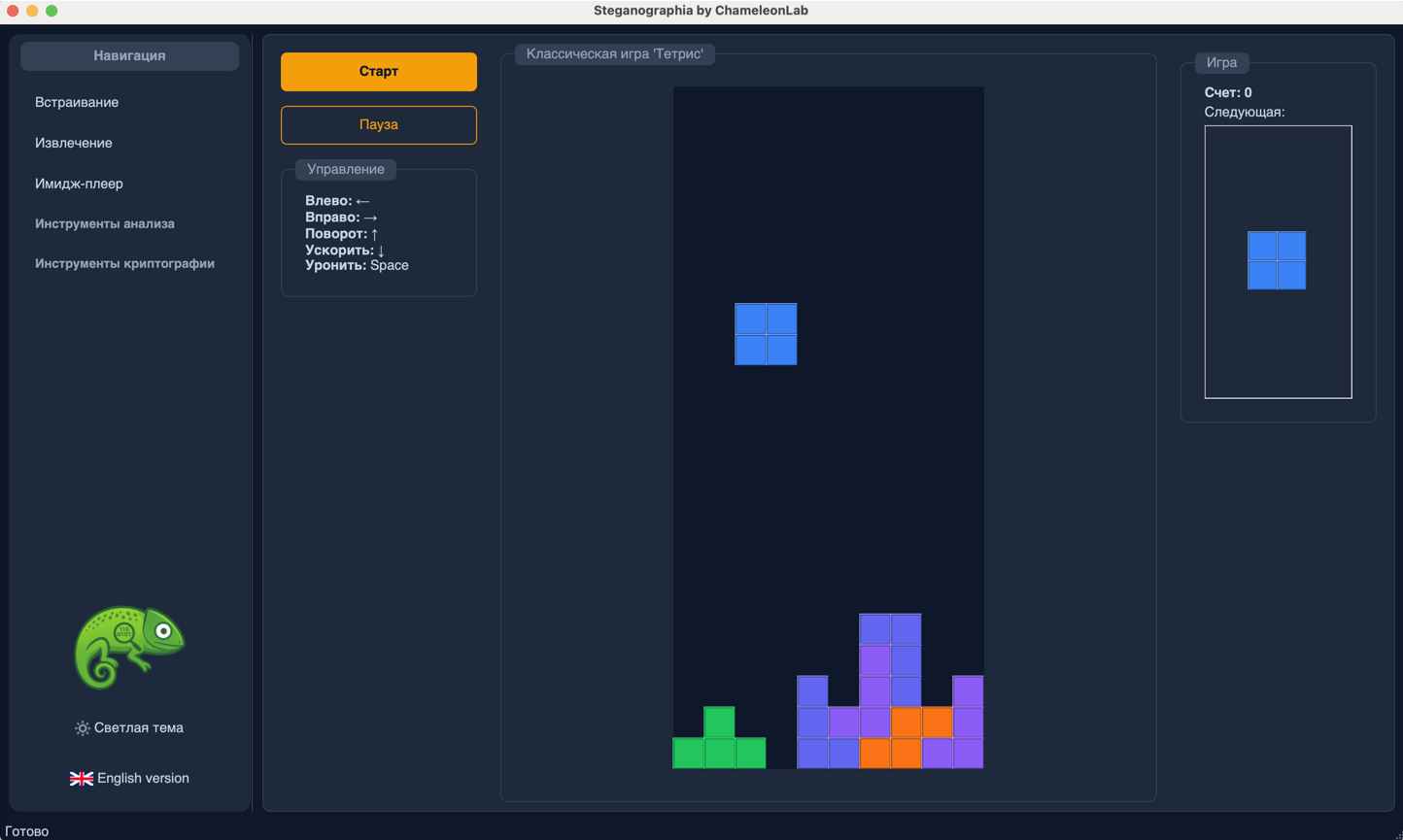Click the orange Старт button

point(379,72)
